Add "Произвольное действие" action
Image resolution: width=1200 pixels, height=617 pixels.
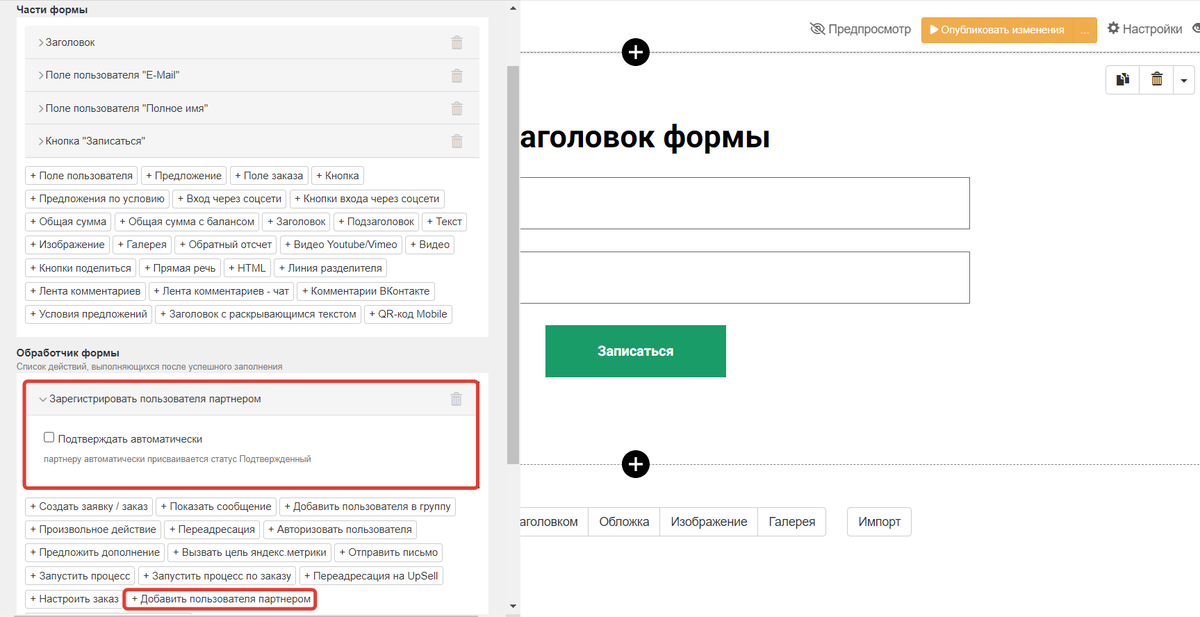coord(93,529)
